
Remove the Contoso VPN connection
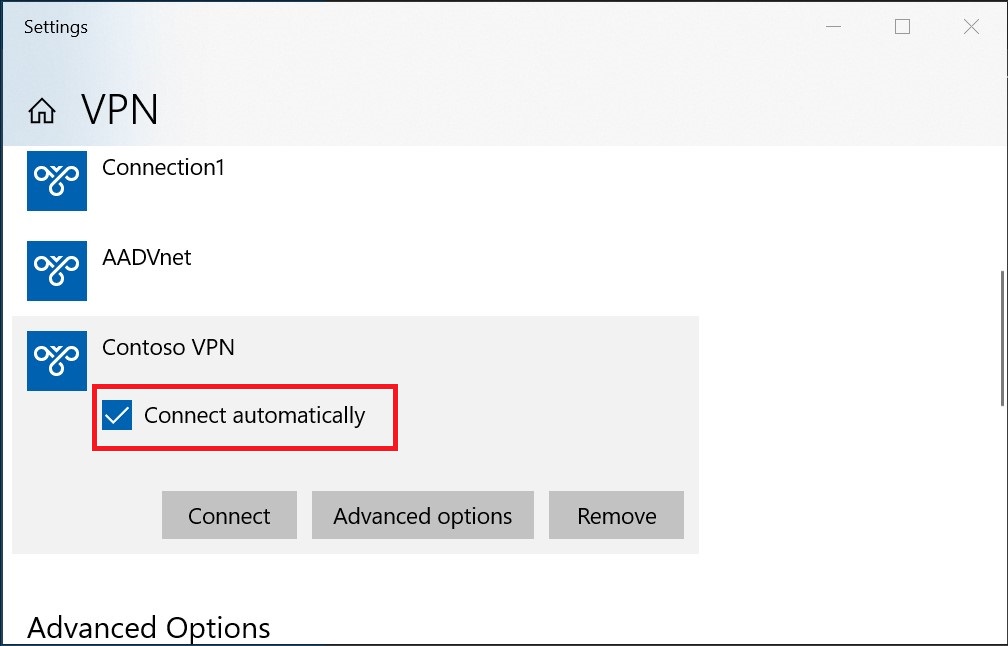[x=616, y=516]
